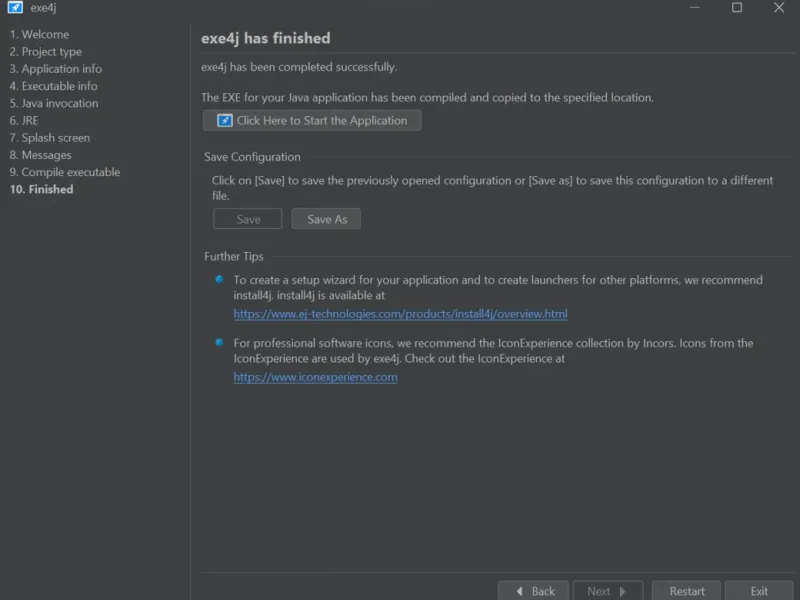
Task: Click the exe4j app icon in title bar
Action: pyautogui.click(x=15, y=7)
